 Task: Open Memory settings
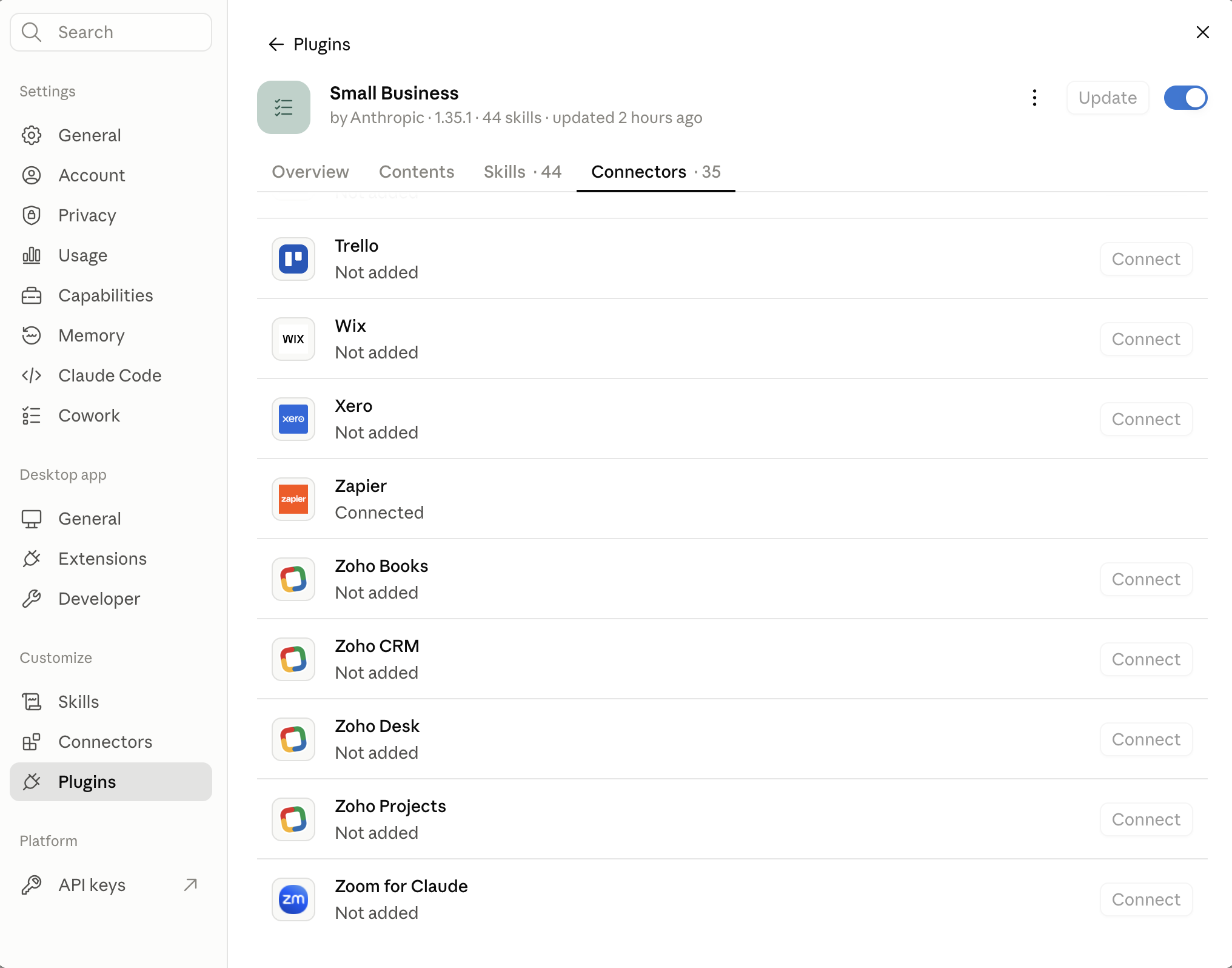point(111,335)
